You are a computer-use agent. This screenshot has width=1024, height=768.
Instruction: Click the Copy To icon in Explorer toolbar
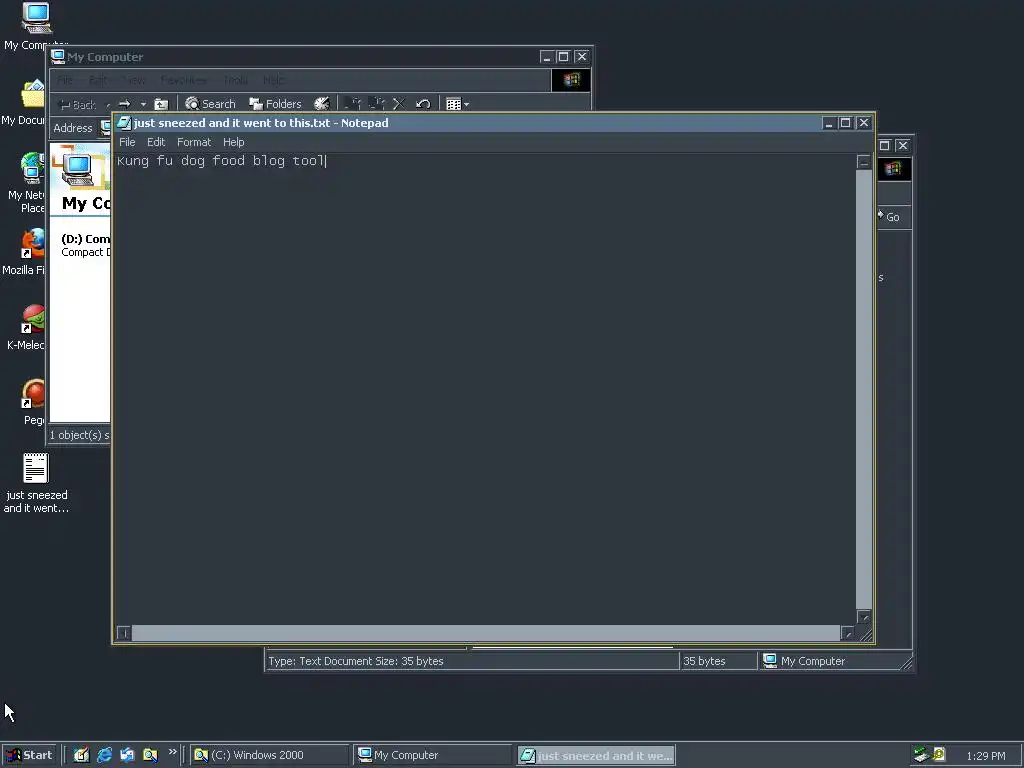(x=377, y=104)
